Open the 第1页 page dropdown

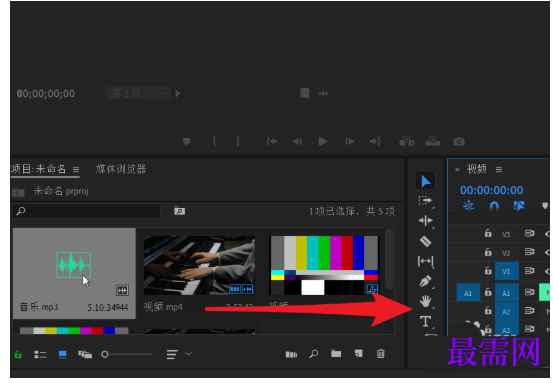[x=139, y=93]
